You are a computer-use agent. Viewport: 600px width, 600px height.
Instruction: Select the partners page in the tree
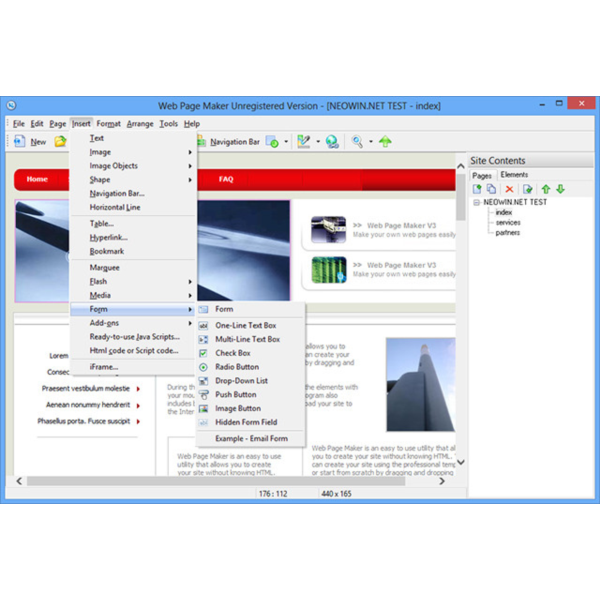(x=507, y=233)
